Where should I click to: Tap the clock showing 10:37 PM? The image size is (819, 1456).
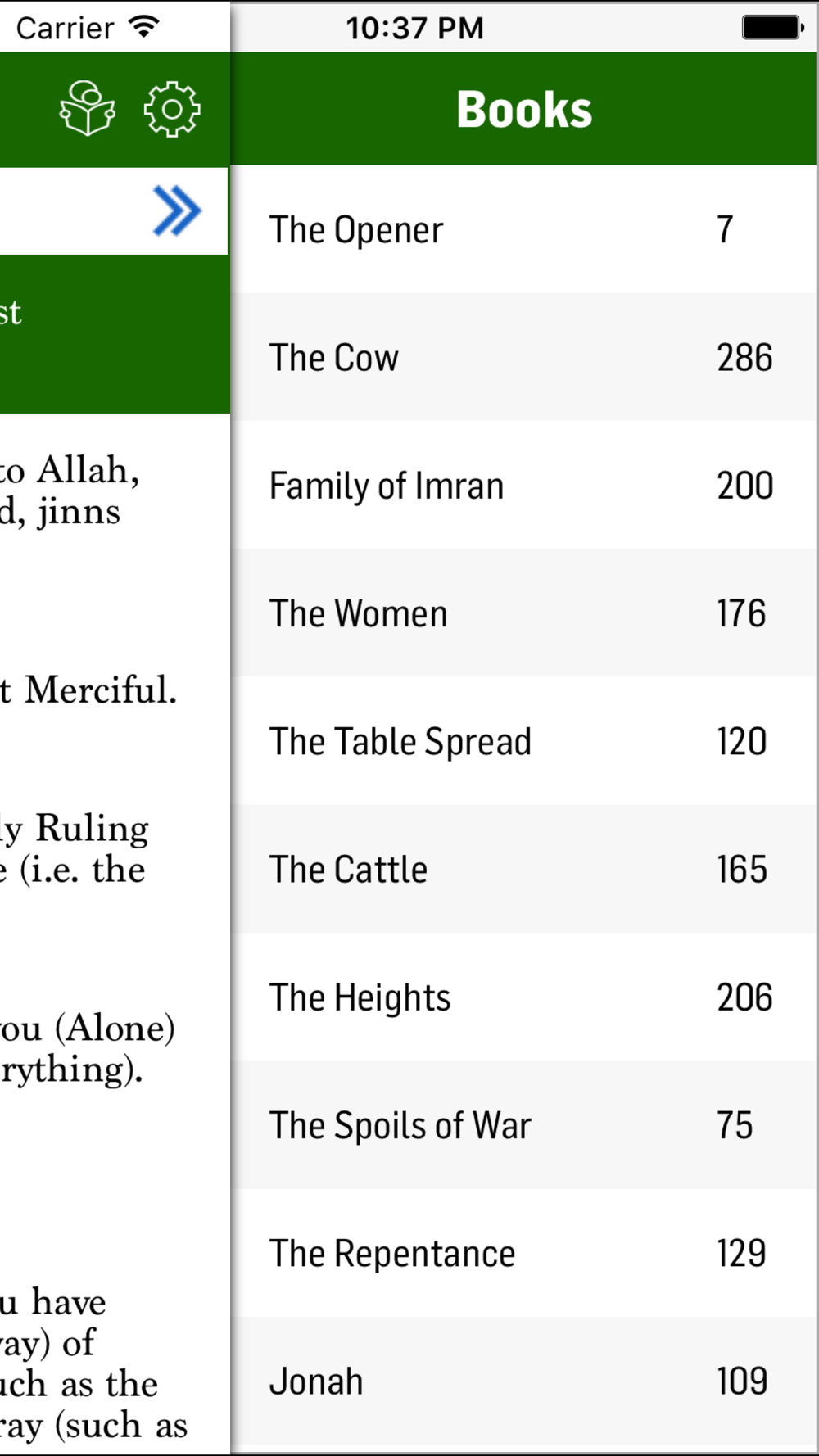click(414, 28)
